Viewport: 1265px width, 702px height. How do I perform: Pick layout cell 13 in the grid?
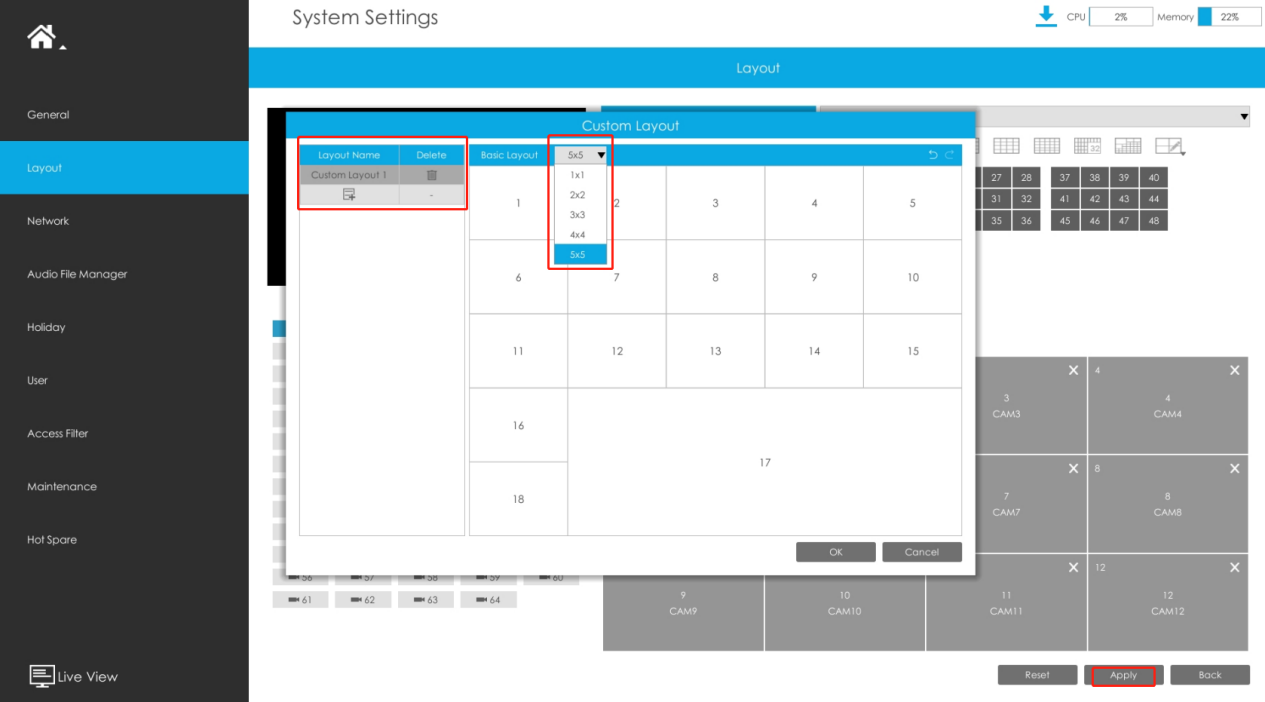[716, 351]
